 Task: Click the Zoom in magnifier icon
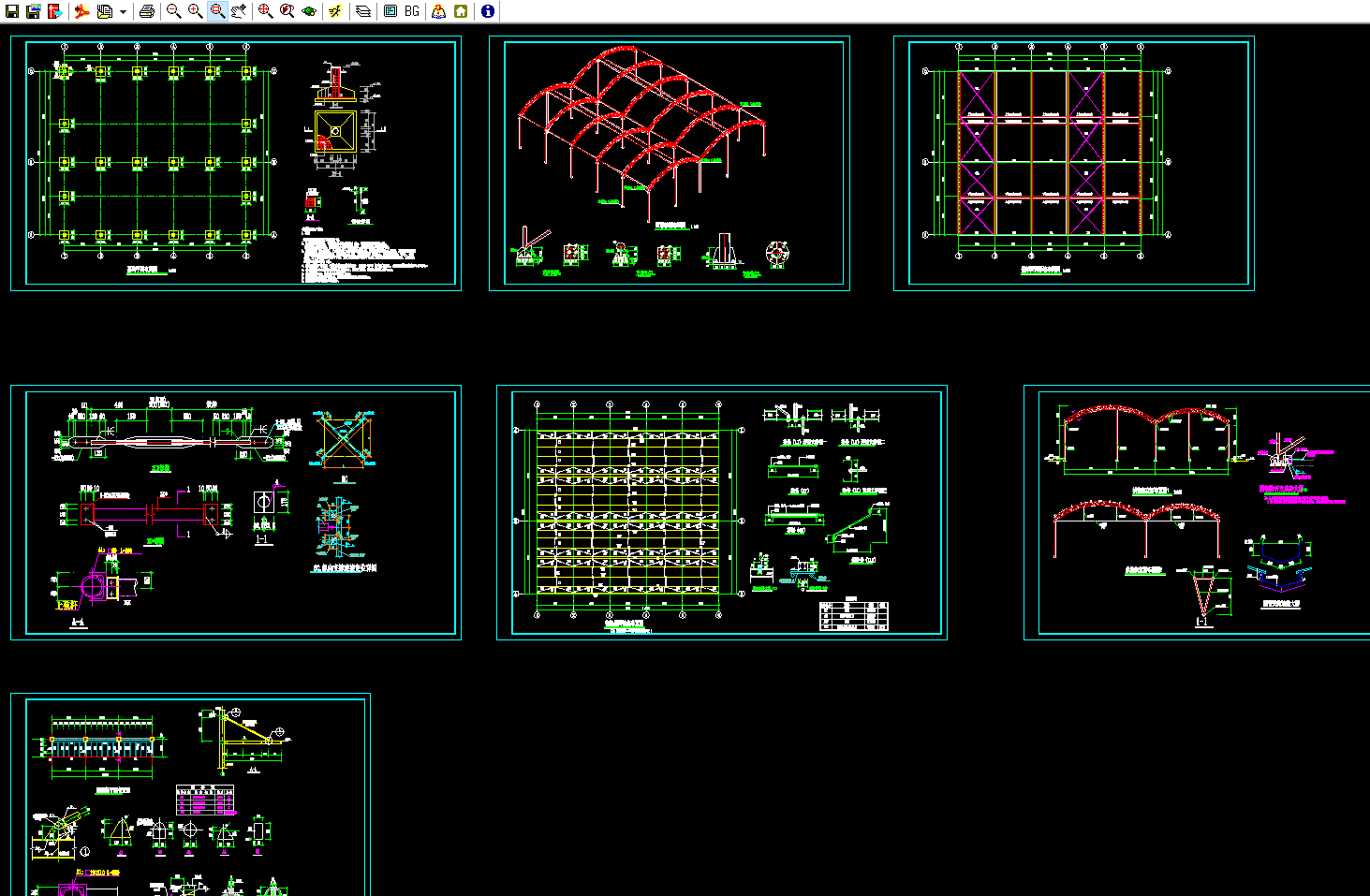tap(195, 11)
